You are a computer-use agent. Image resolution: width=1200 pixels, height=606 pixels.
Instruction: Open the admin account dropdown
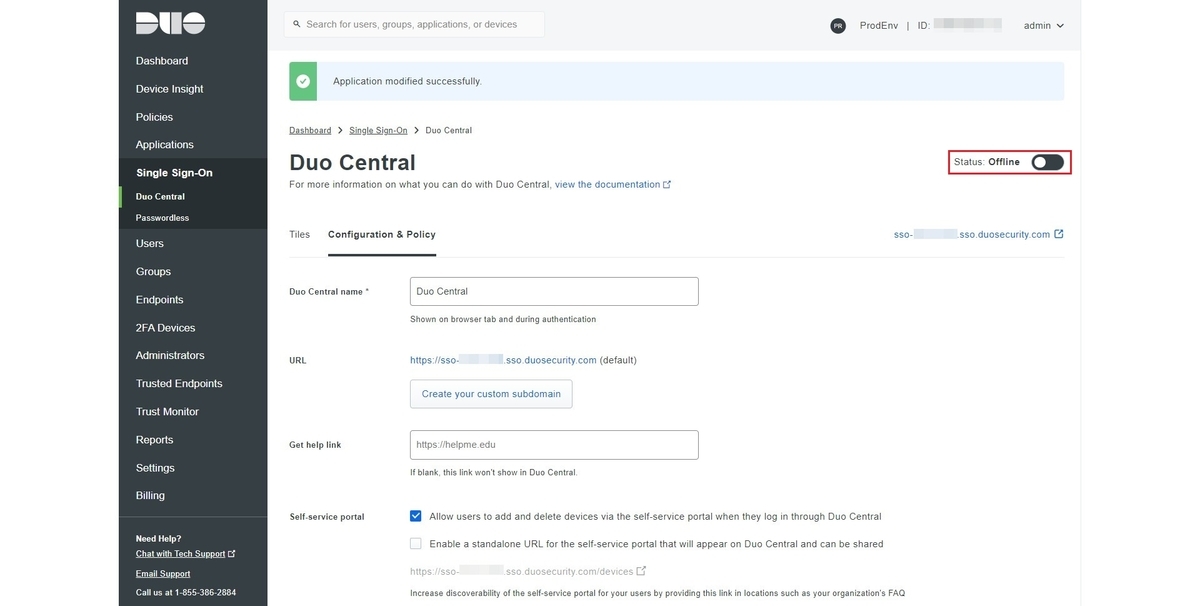(1043, 26)
